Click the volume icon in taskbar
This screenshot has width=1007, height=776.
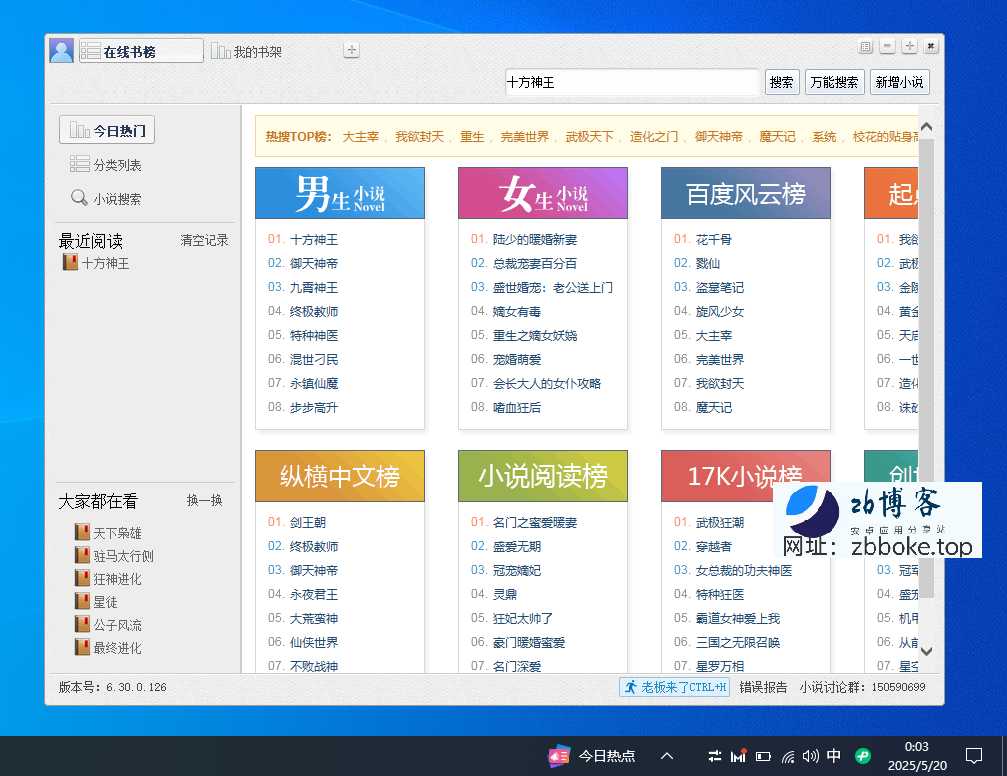pos(810,756)
